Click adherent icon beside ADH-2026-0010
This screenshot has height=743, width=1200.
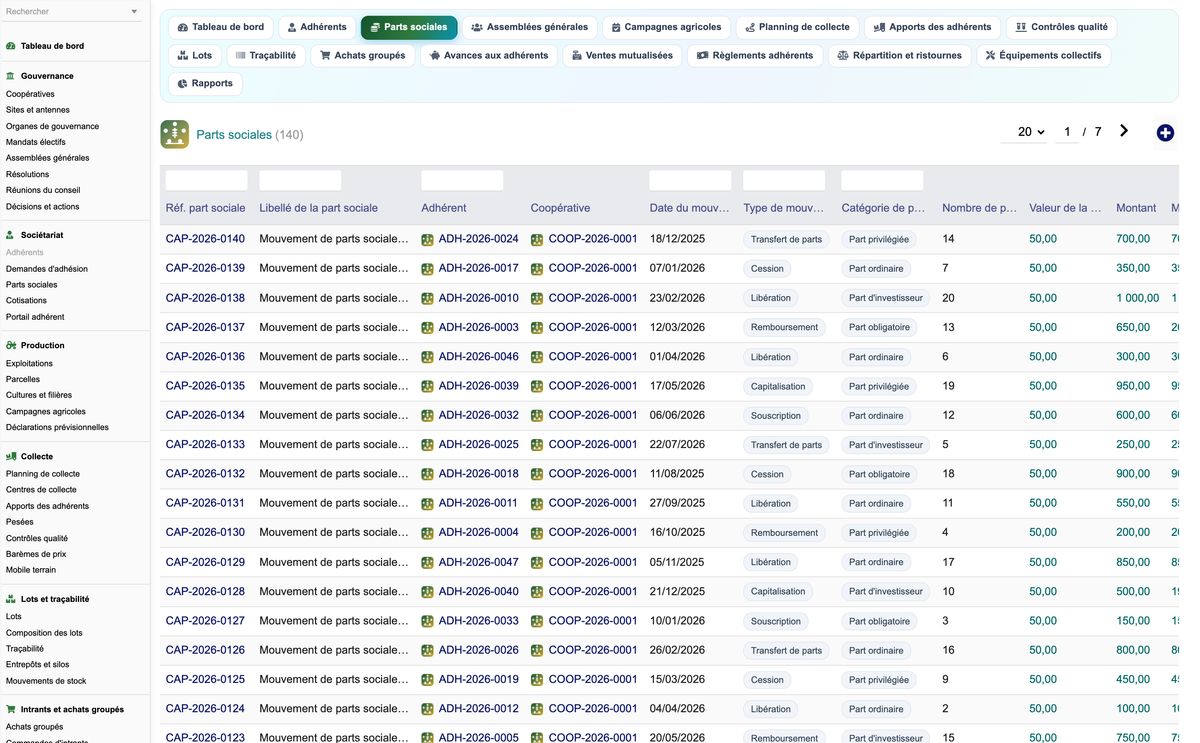[428, 299]
